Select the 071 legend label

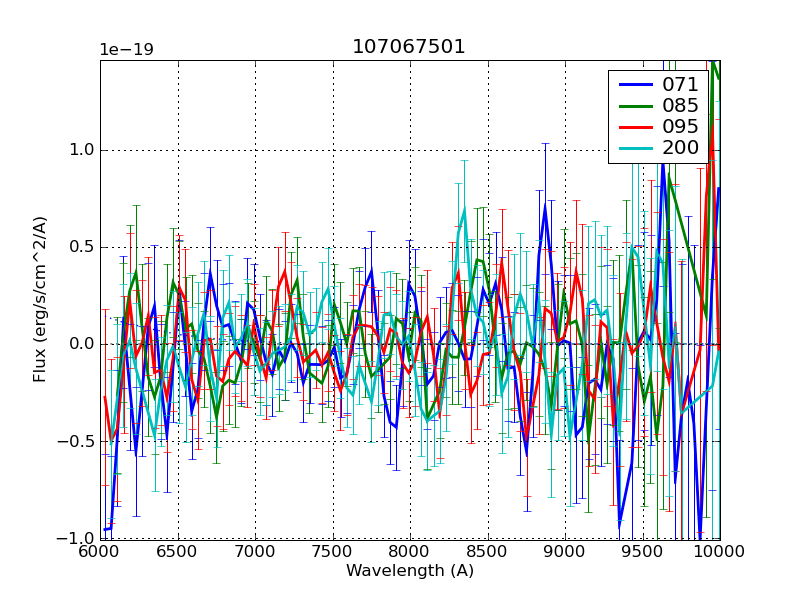(x=681, y=84)
